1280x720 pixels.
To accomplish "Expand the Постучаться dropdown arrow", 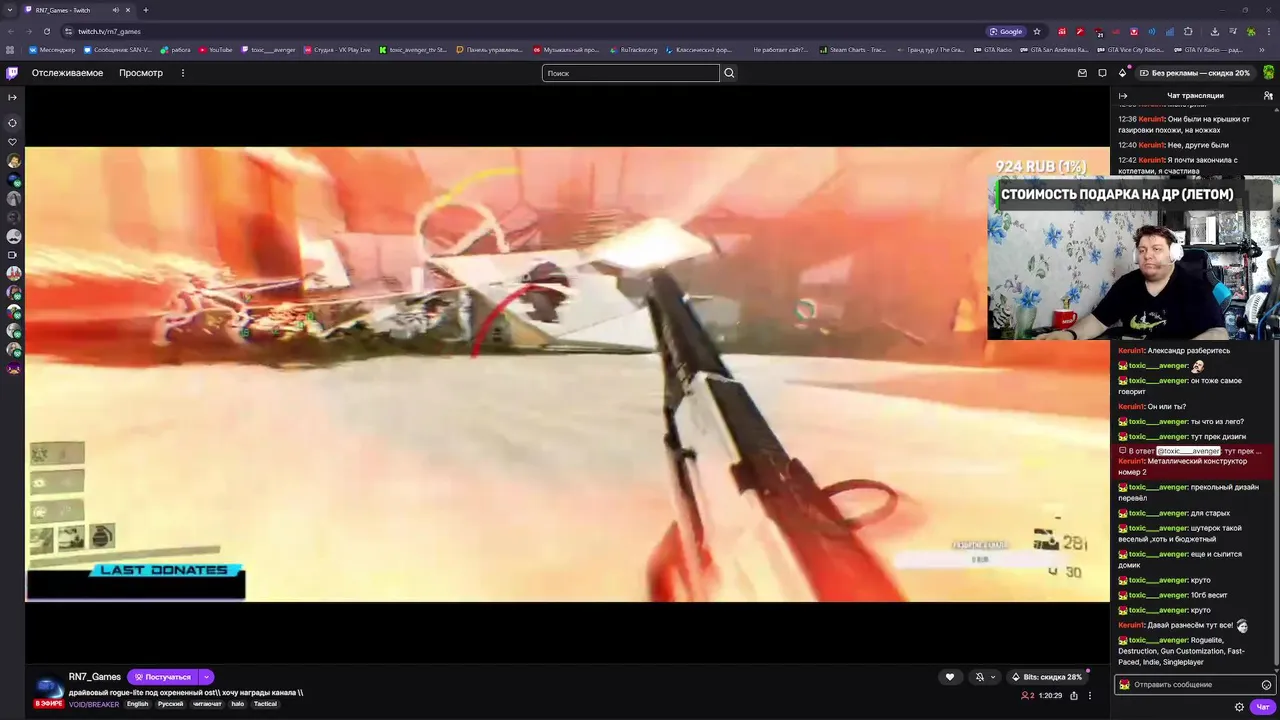I will pyautogui.click(x=206, y=677).
